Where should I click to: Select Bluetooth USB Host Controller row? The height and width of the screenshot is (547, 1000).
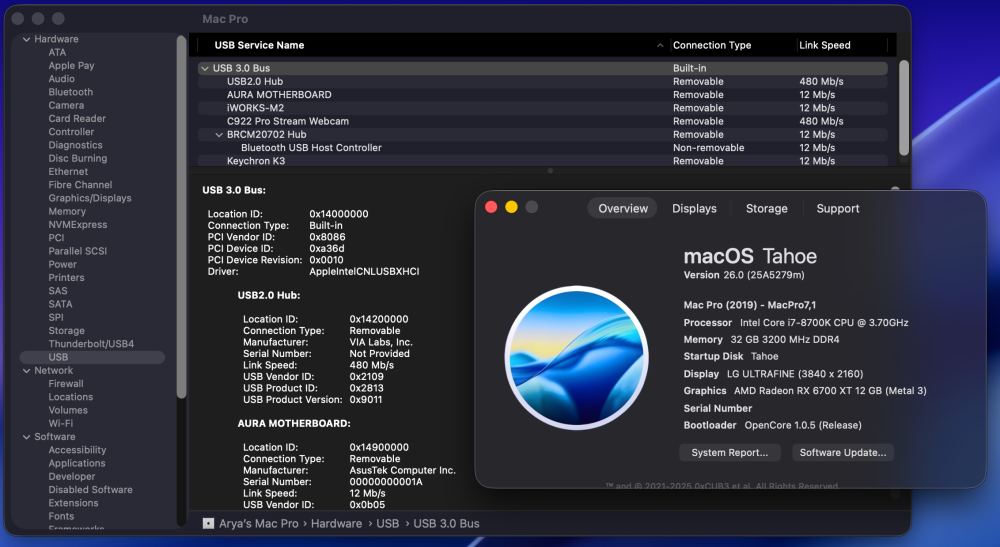(x=543, y=148)
